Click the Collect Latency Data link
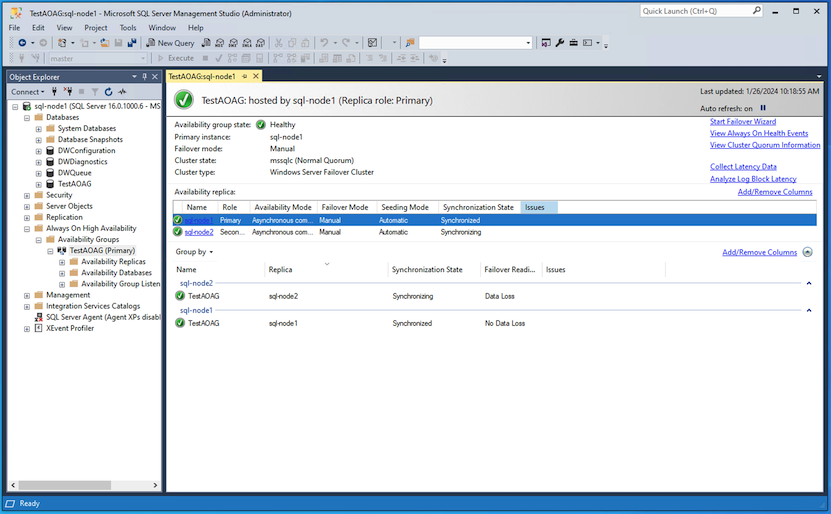The height and width of the screenshot is (514, 831). (x=743, y=167)
